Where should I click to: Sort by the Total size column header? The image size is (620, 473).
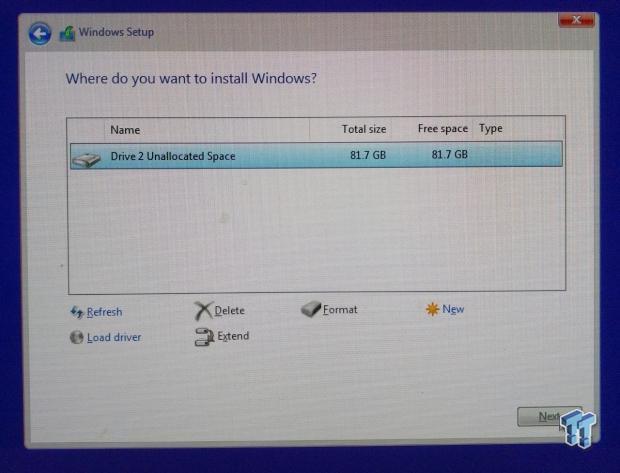coord(364,129)
